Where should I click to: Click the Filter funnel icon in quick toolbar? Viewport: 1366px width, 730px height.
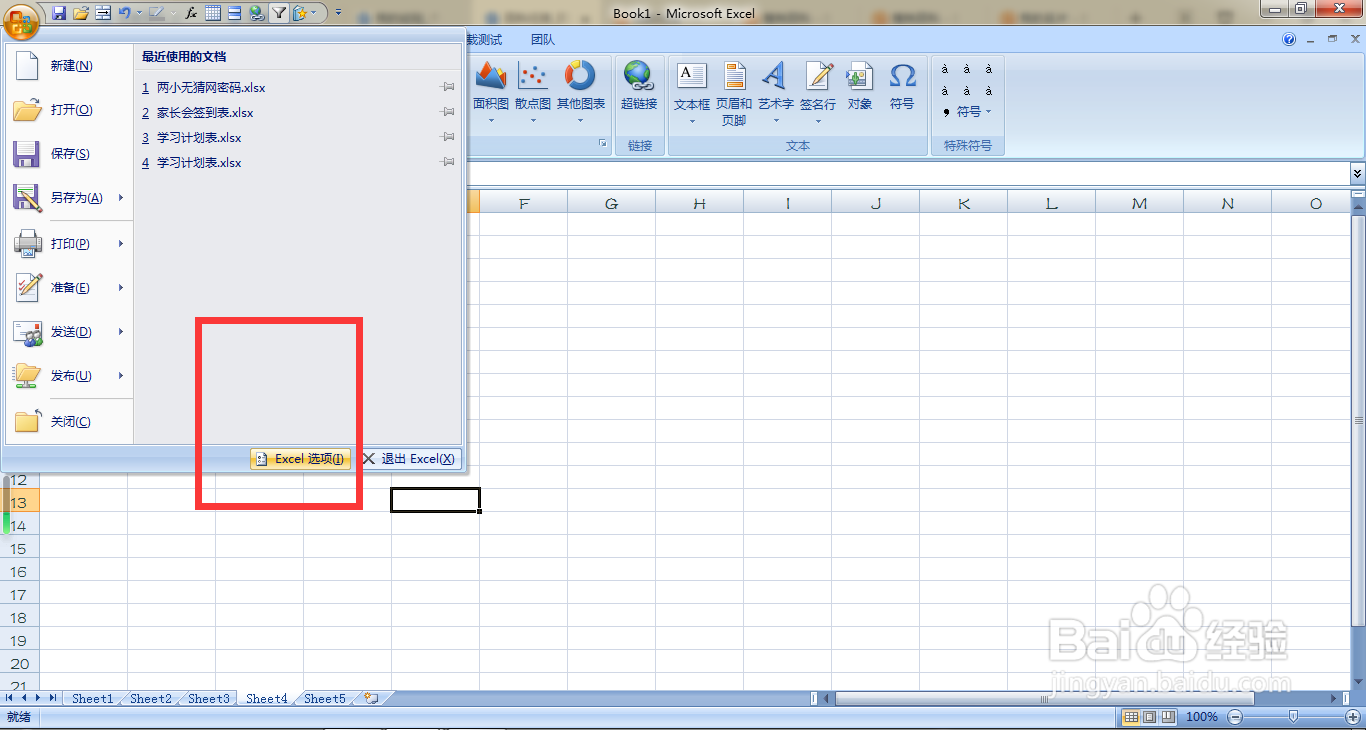point(279,13)
